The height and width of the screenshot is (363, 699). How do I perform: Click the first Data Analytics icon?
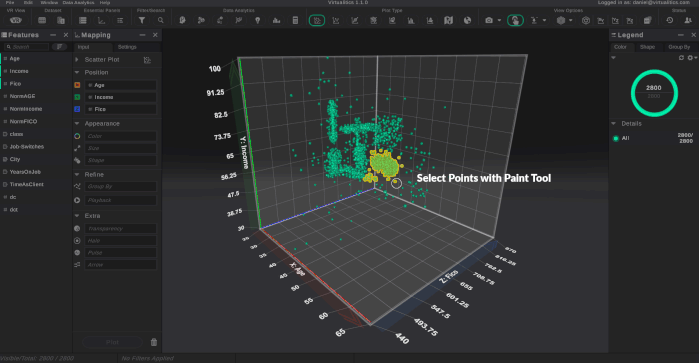[x=182, y=20]
